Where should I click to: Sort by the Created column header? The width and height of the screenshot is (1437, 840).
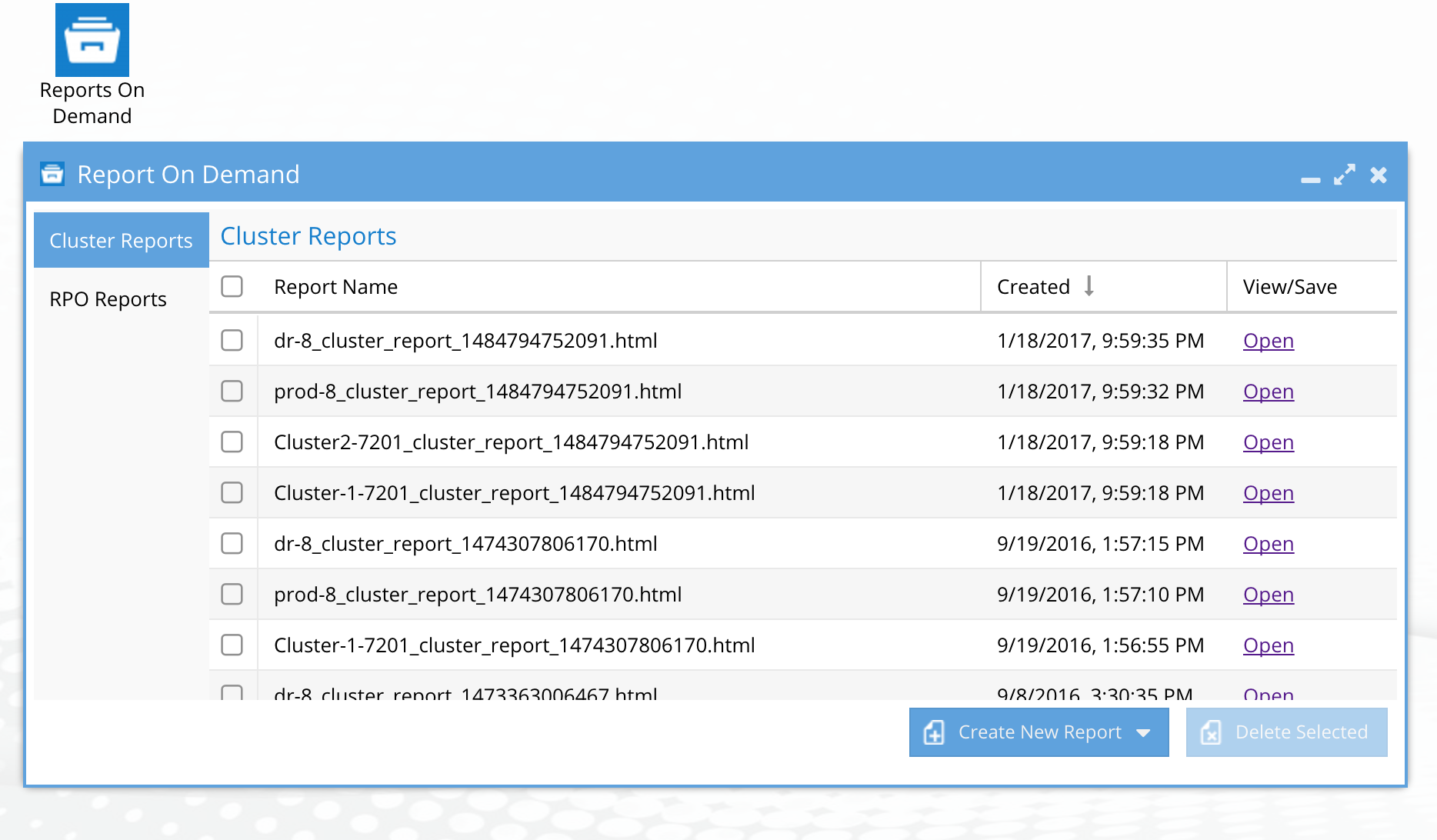coord(1033,287)
